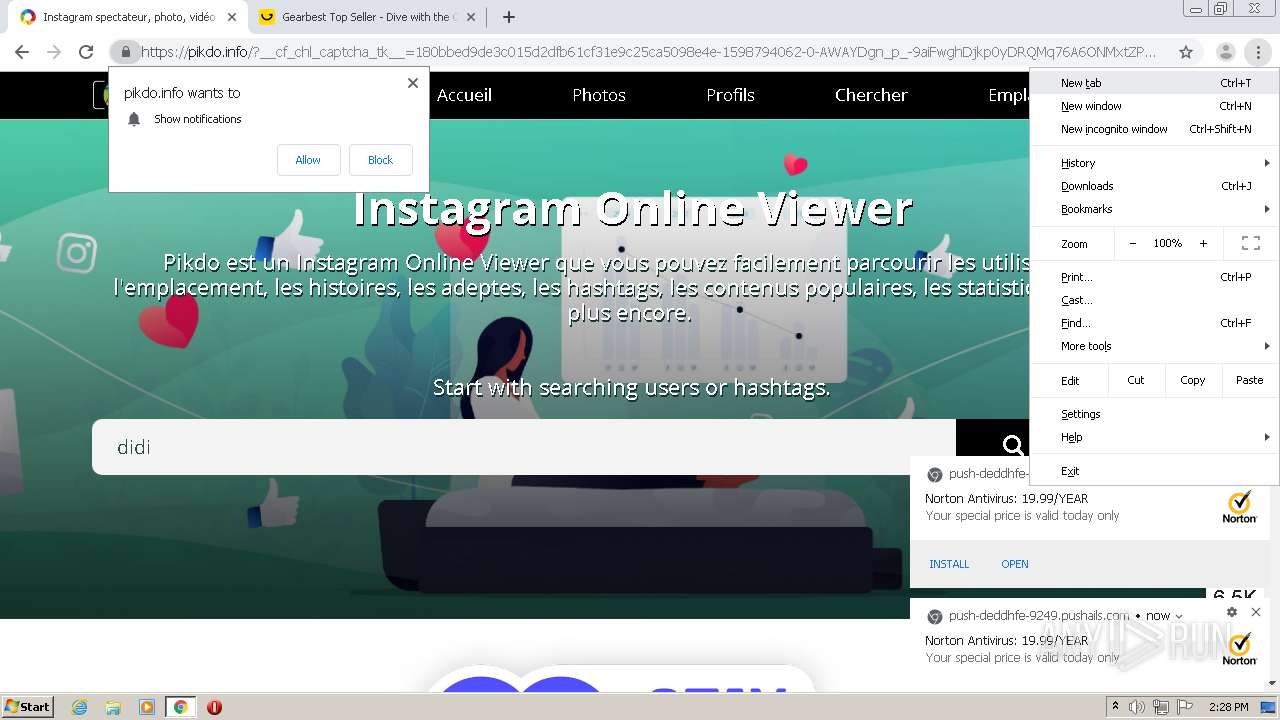
Task: Choose New window menu item
Action: pos(1155,106)
